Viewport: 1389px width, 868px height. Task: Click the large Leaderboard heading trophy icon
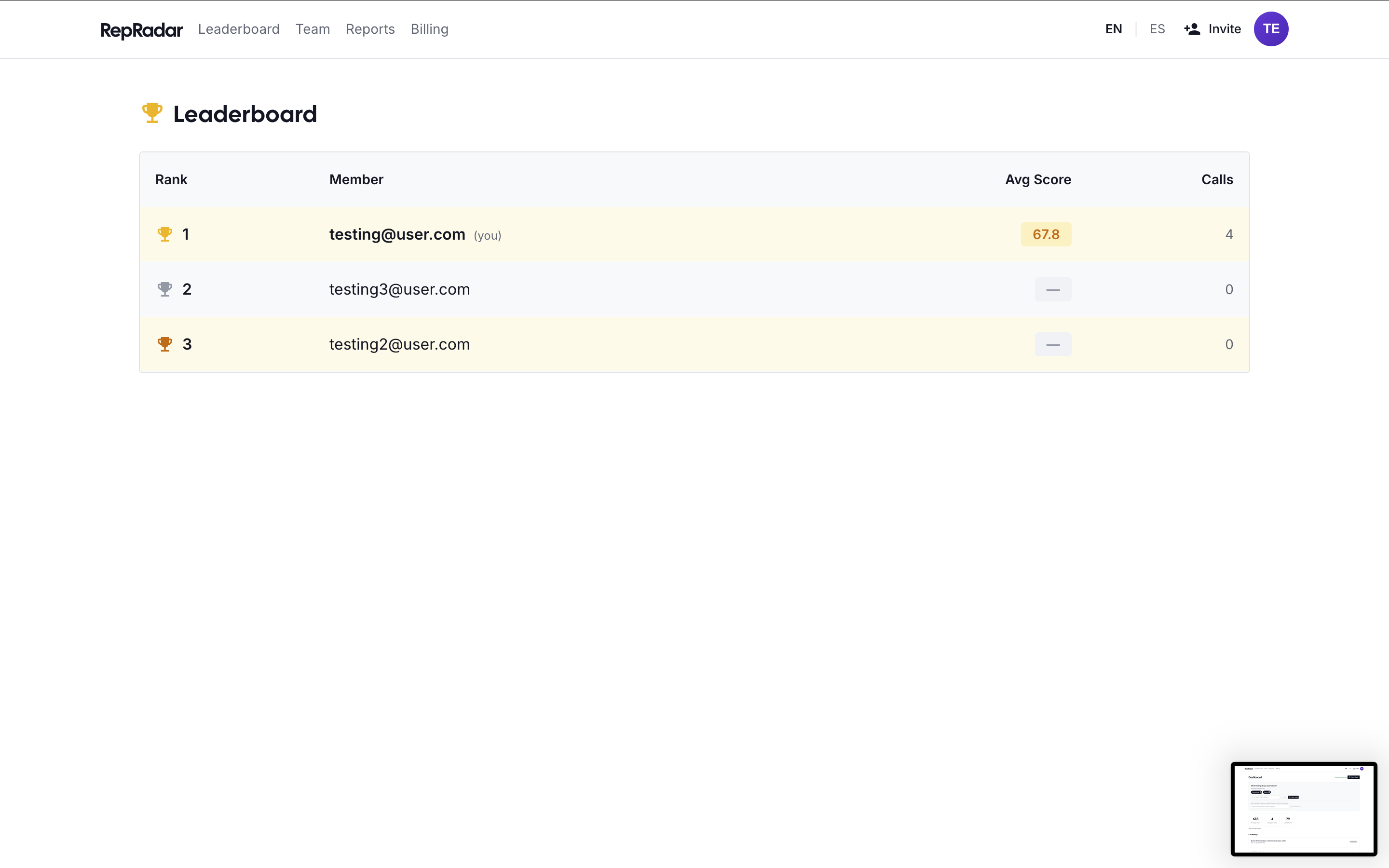pos(152,112)
